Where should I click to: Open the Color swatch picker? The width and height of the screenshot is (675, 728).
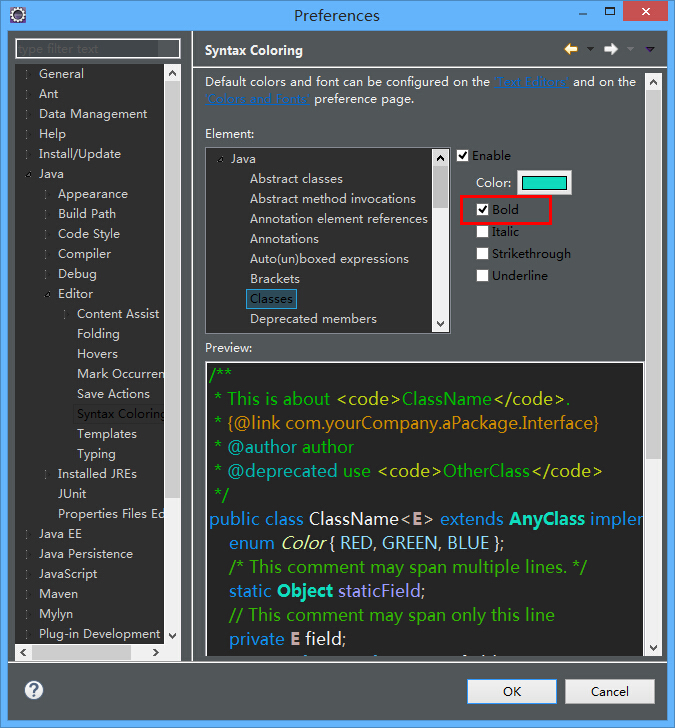pyautogui.click(x=544, y=183)
